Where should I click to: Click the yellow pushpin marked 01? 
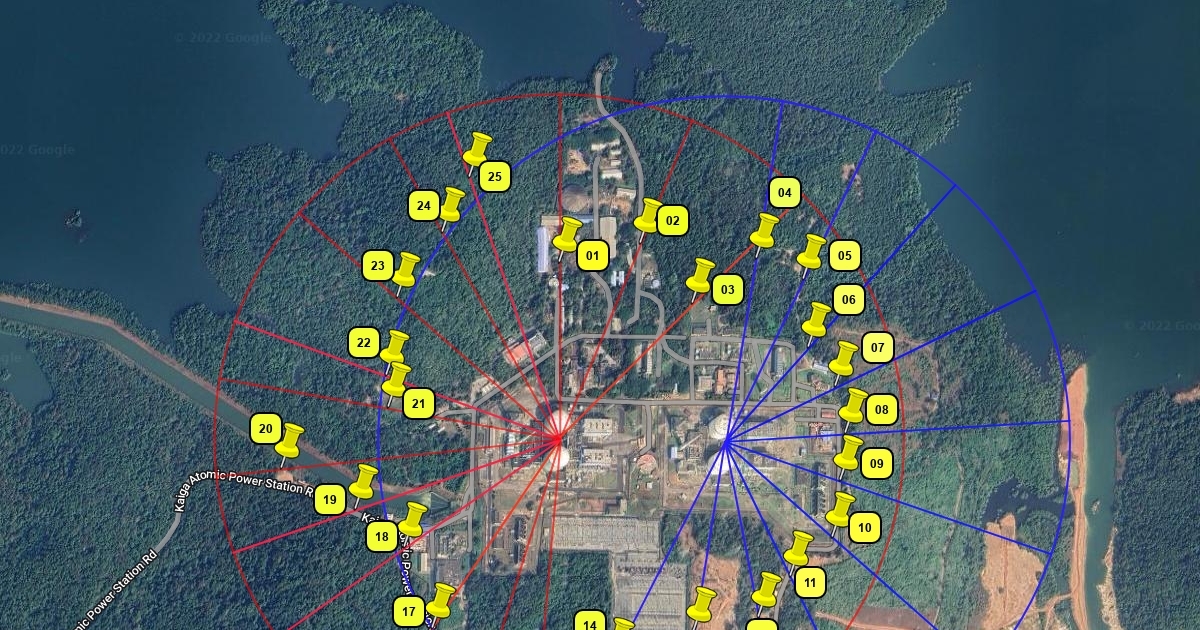[567, 236]
